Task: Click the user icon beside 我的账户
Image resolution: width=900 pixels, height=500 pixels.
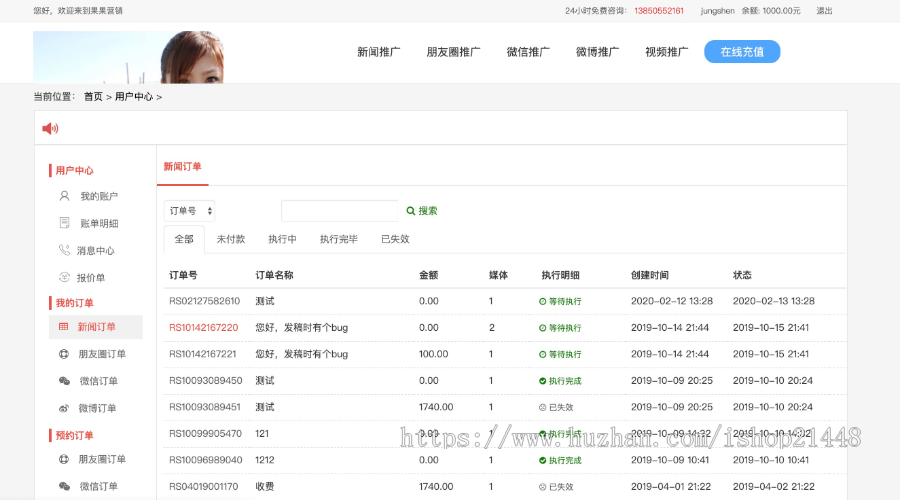Action: point(64,196)
